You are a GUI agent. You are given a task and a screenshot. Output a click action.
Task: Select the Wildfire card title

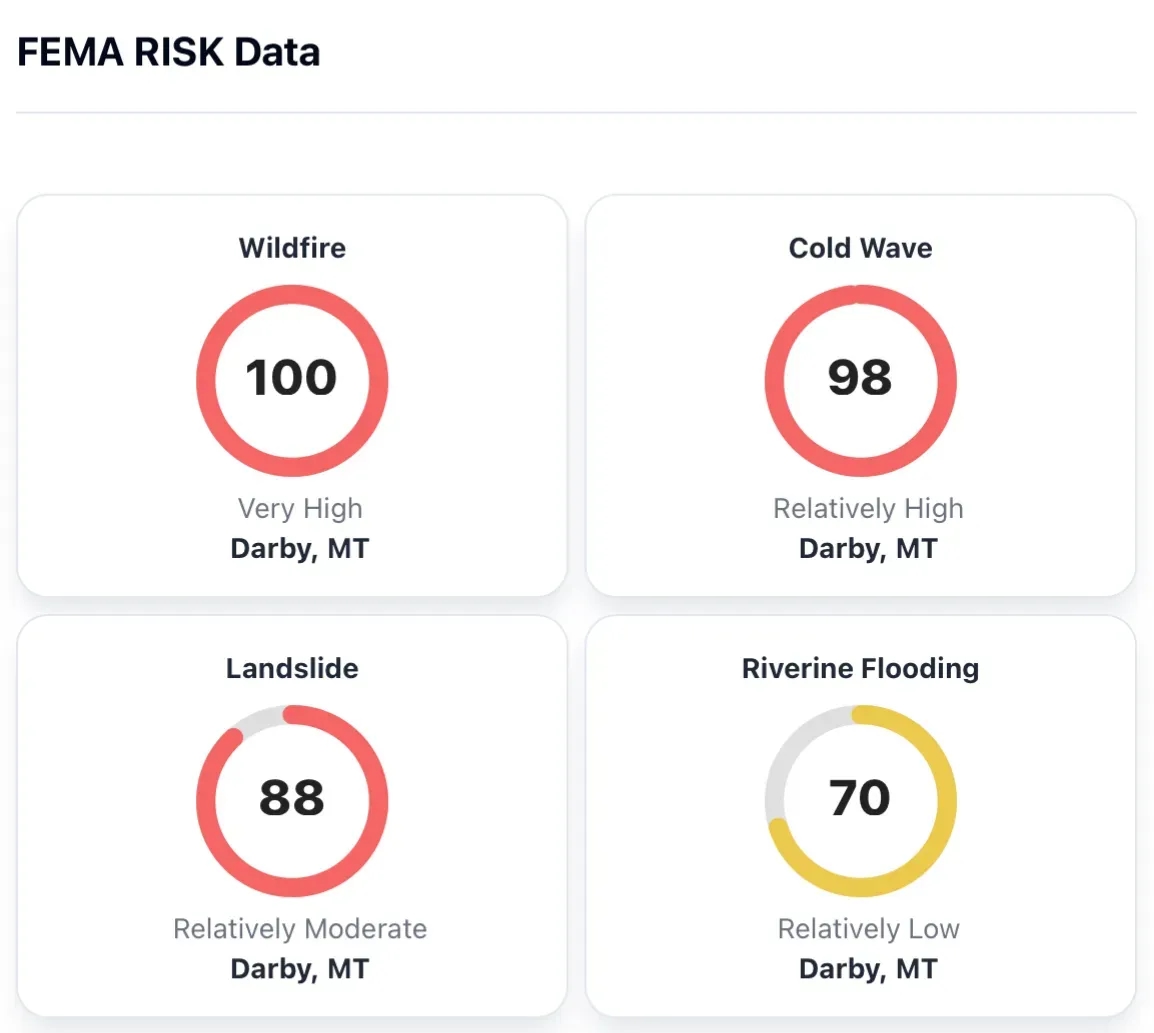pyautogui.click(x=292, y=248)
